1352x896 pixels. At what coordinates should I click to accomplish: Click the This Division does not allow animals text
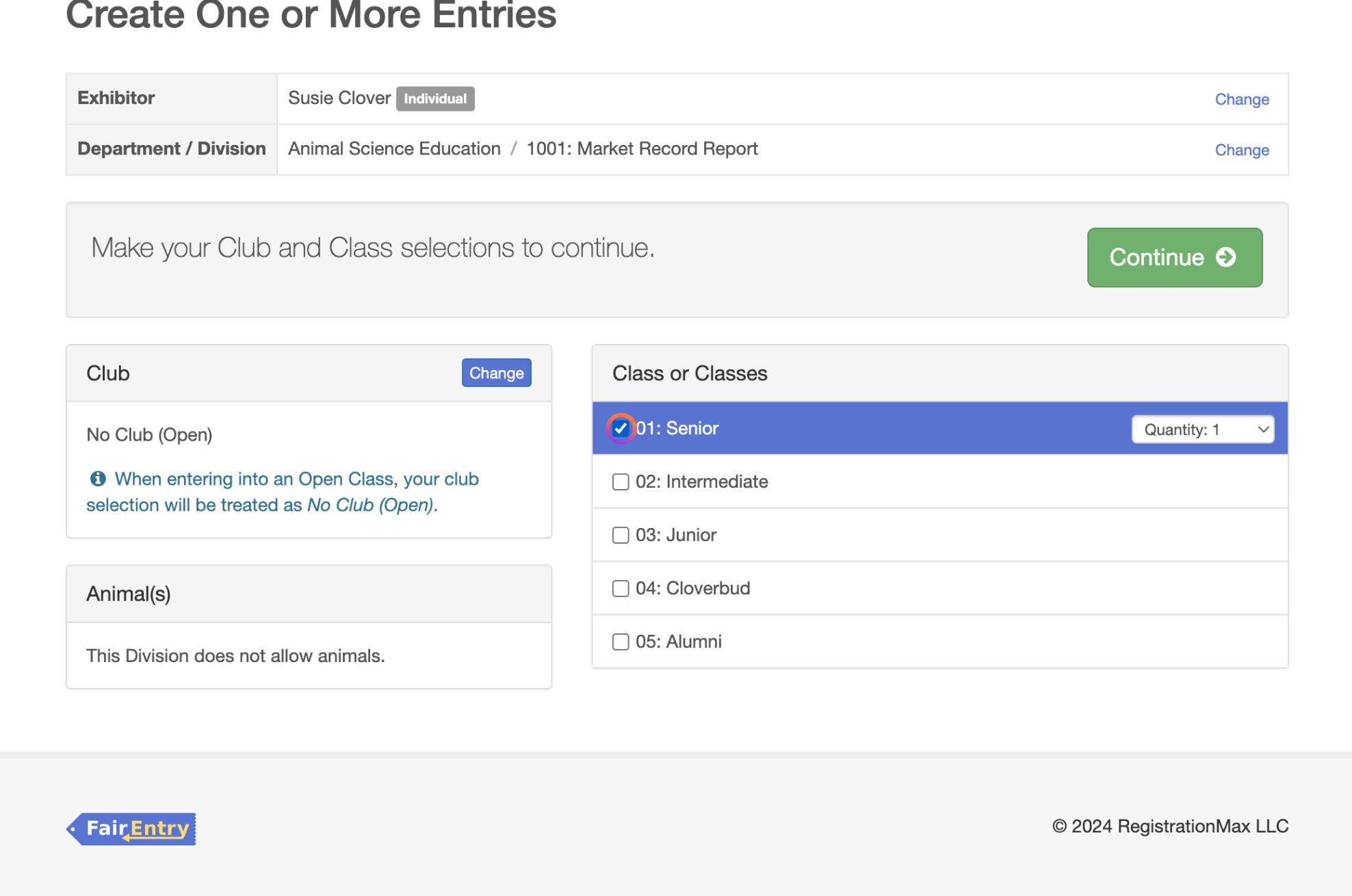(235, 655)
